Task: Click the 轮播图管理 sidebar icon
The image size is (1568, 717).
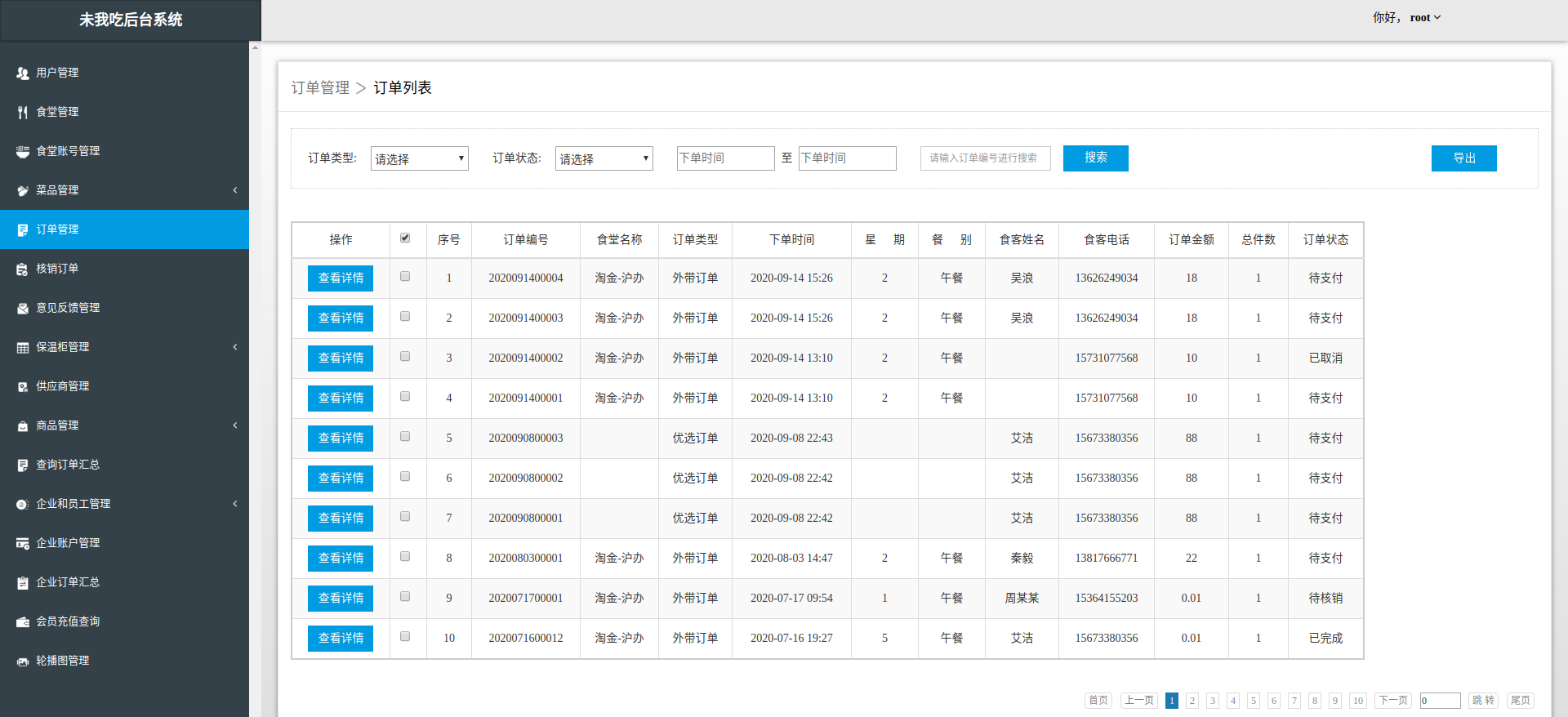Action: [23, 661]
